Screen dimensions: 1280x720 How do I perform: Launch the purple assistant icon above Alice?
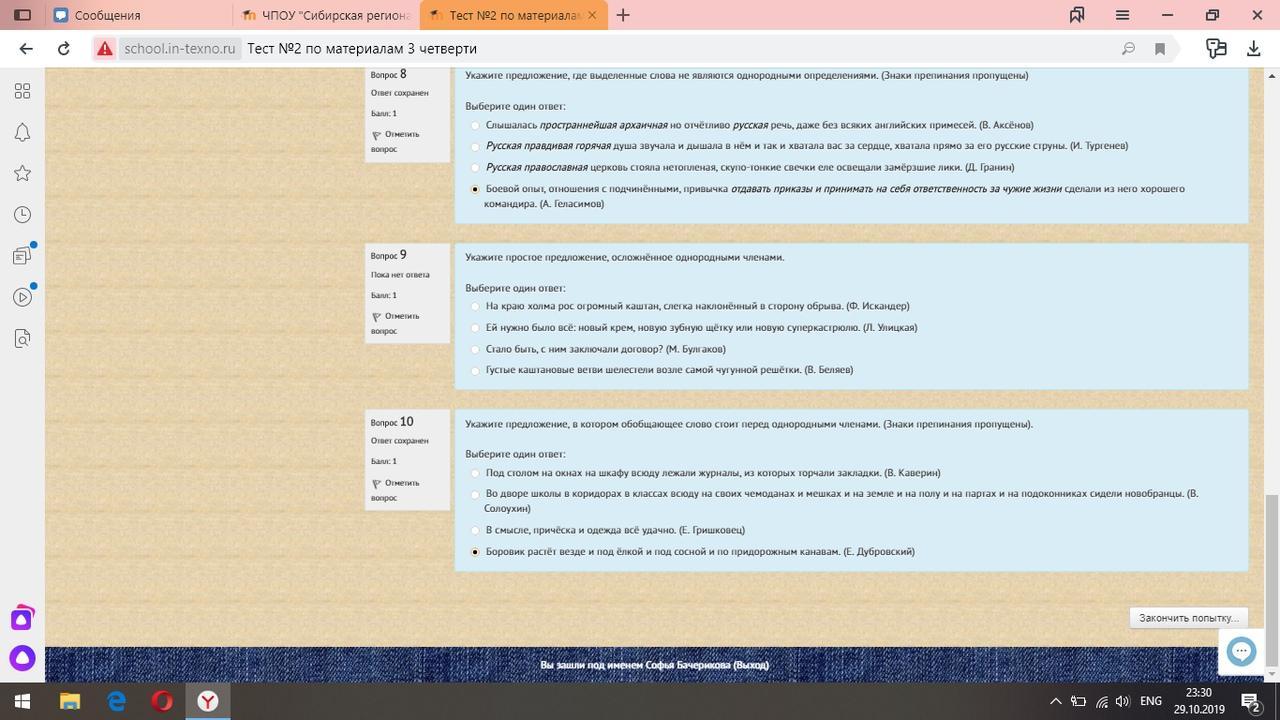(22, 618)
